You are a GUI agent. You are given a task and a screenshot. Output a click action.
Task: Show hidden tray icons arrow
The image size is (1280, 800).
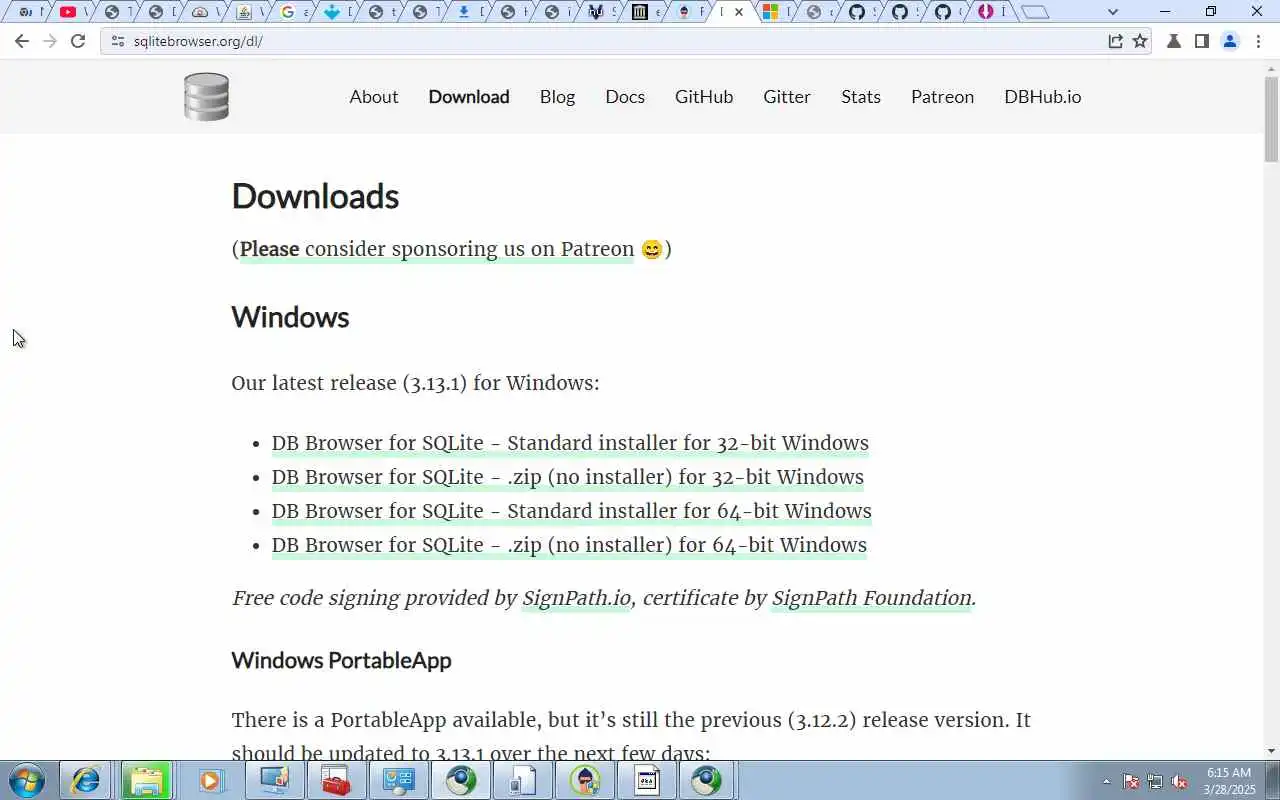1106,782
